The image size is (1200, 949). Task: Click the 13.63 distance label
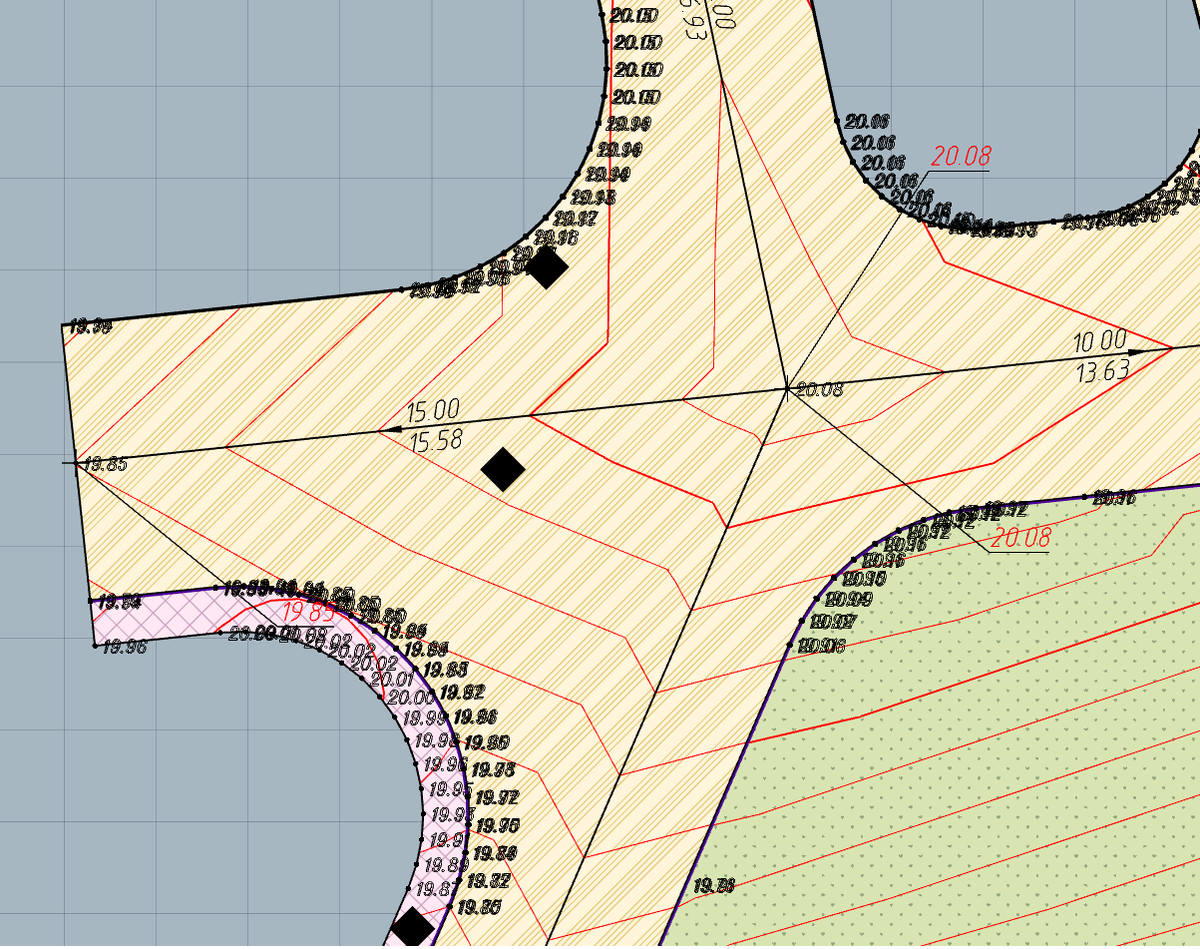tap(1102, 372)
